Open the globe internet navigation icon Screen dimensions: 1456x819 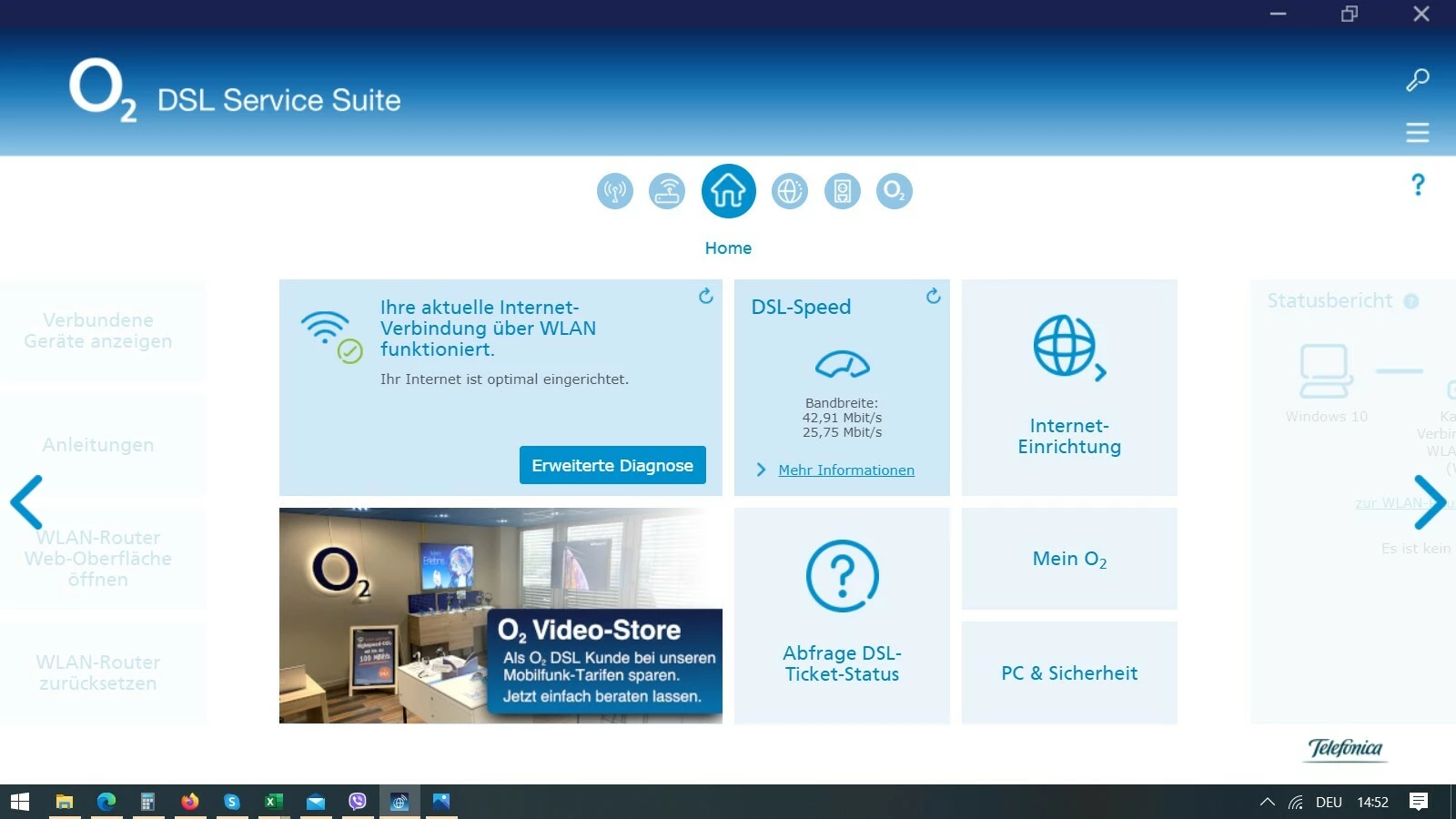tap(790, 191)
